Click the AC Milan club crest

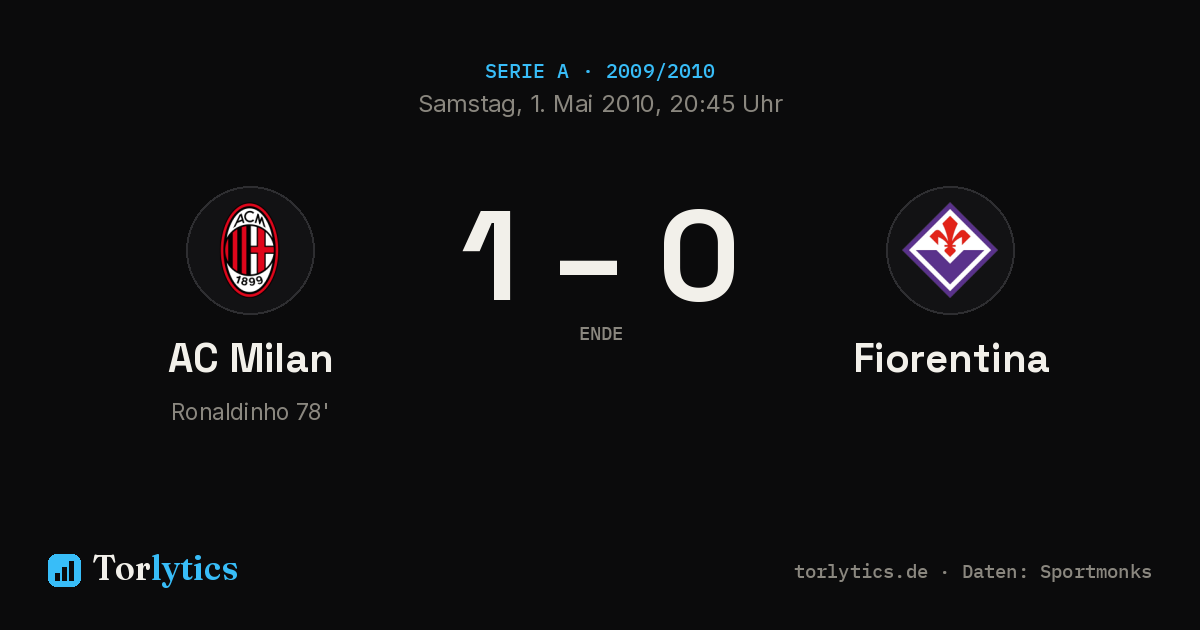[x=250, y=250]
